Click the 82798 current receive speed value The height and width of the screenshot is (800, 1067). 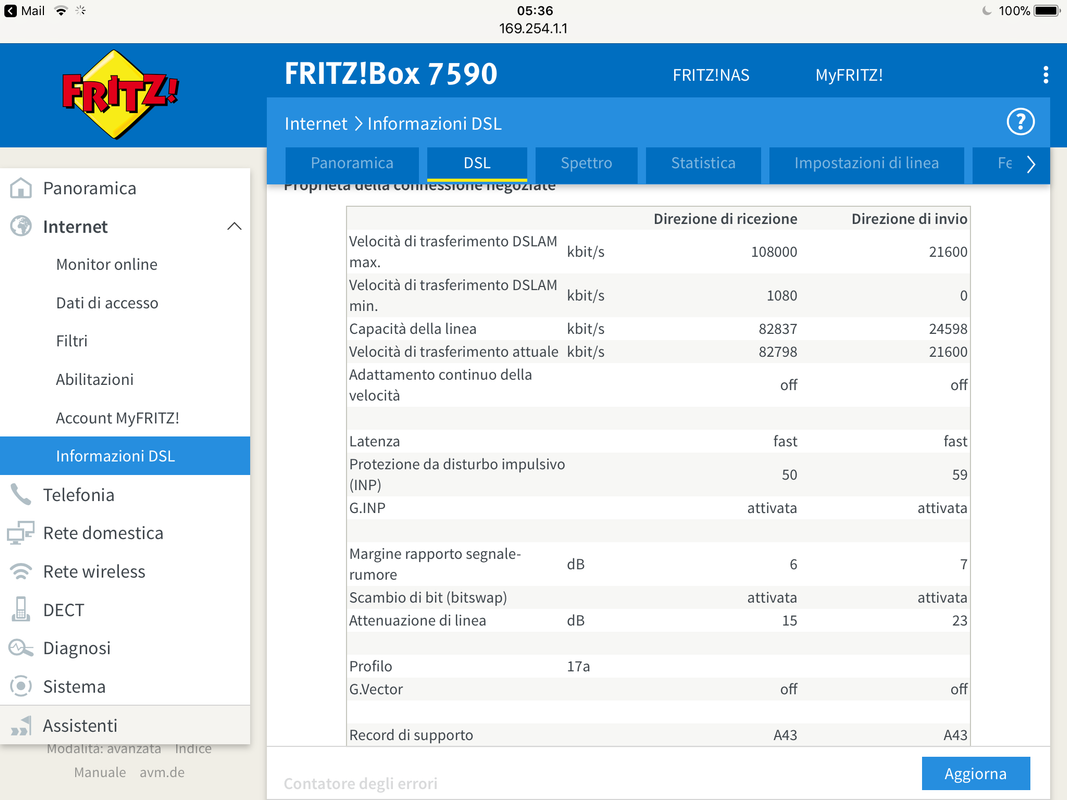tap(778, 352)
